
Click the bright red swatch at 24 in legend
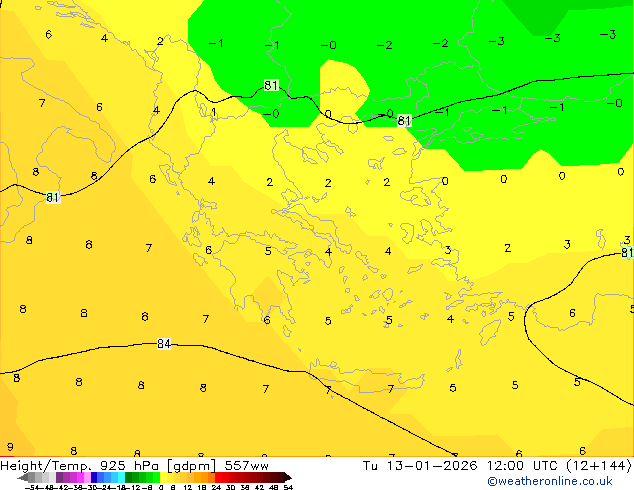click(x=218, y=477)
